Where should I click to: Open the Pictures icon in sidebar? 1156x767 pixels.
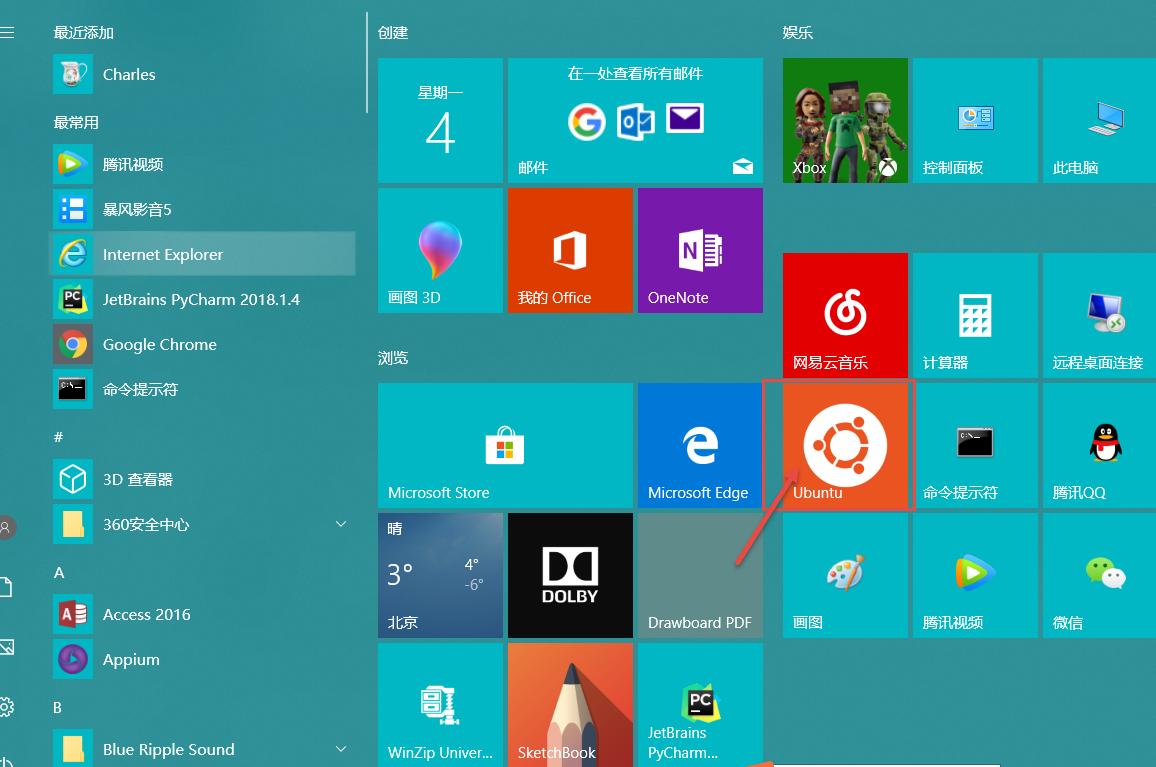(7, 647)
